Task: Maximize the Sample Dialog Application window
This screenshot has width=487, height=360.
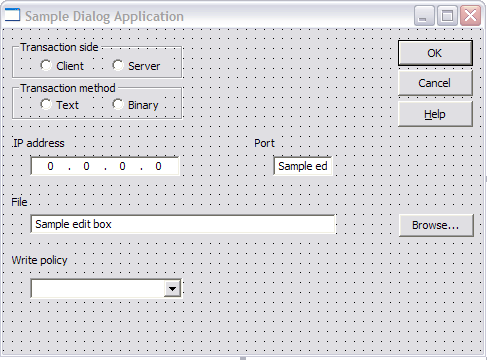Action: [x=447, y=16]
